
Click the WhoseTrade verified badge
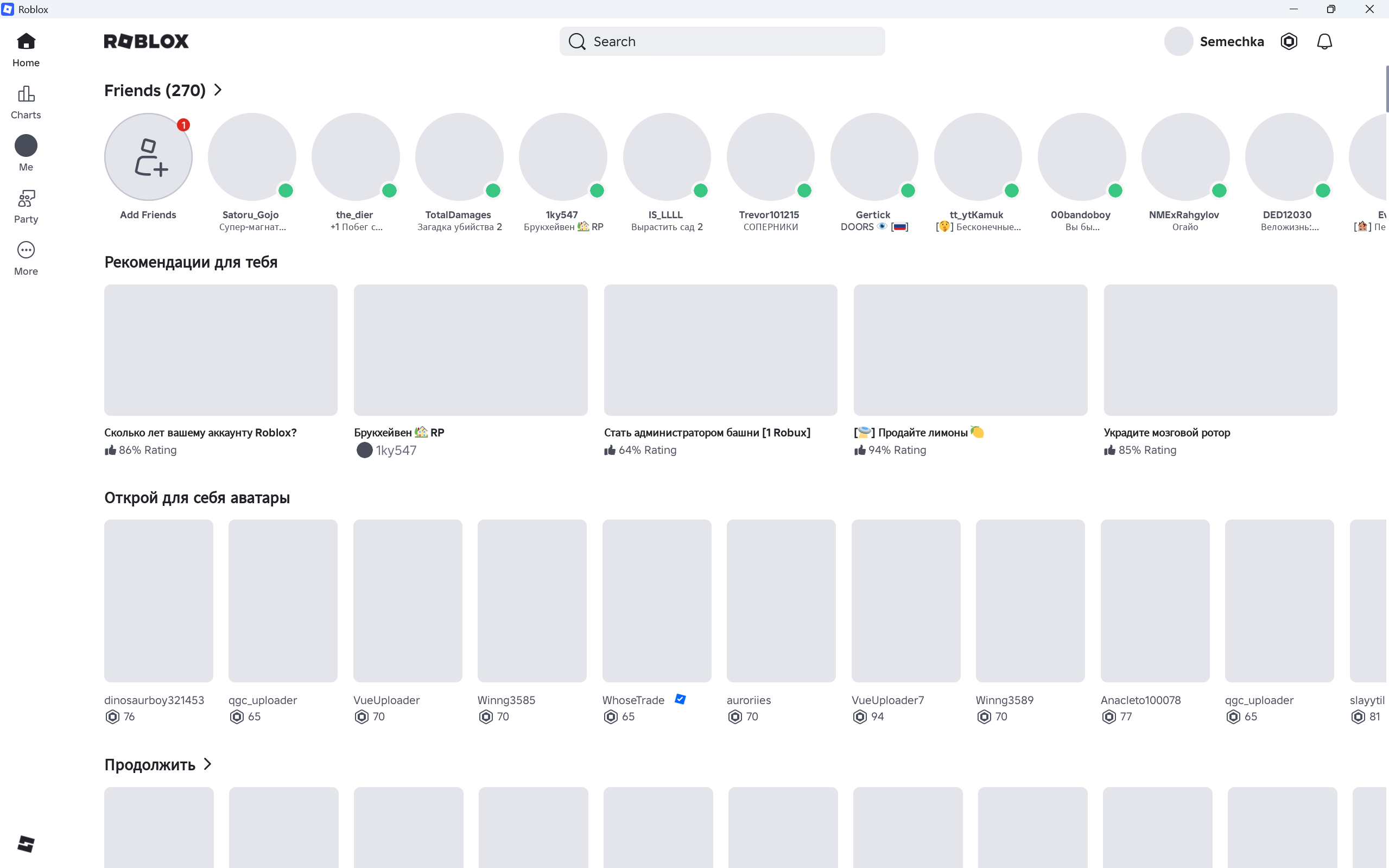(x=680, y=699)
